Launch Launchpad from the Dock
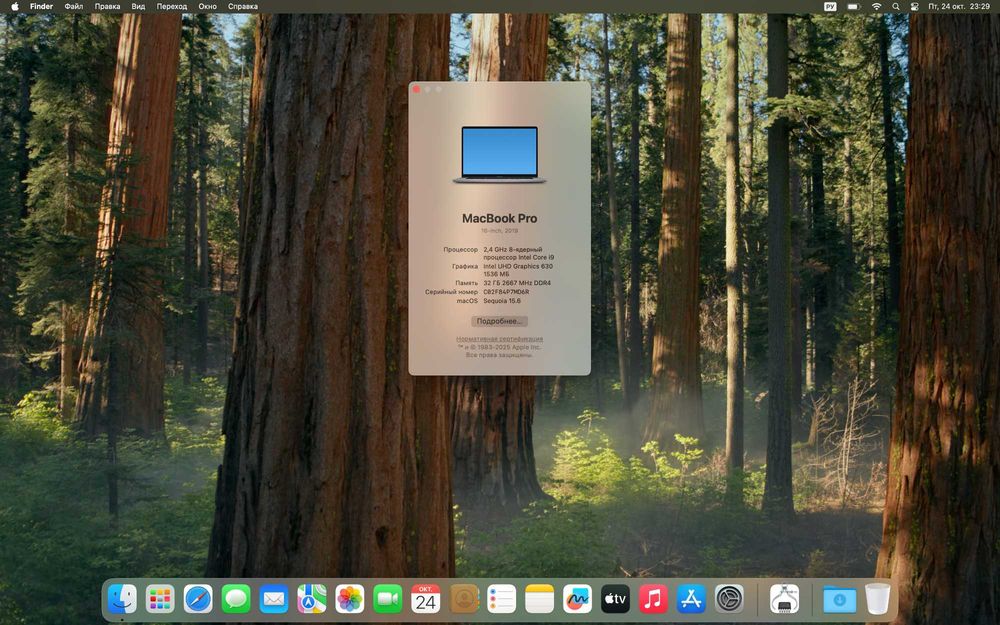The width and height of the screenshot is (1000, 625). [159, 599]
